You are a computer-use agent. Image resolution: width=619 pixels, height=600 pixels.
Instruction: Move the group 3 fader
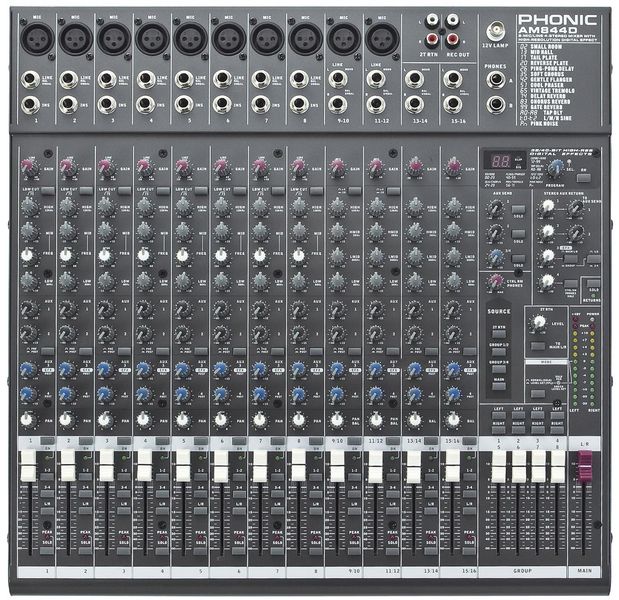(537, 466)
